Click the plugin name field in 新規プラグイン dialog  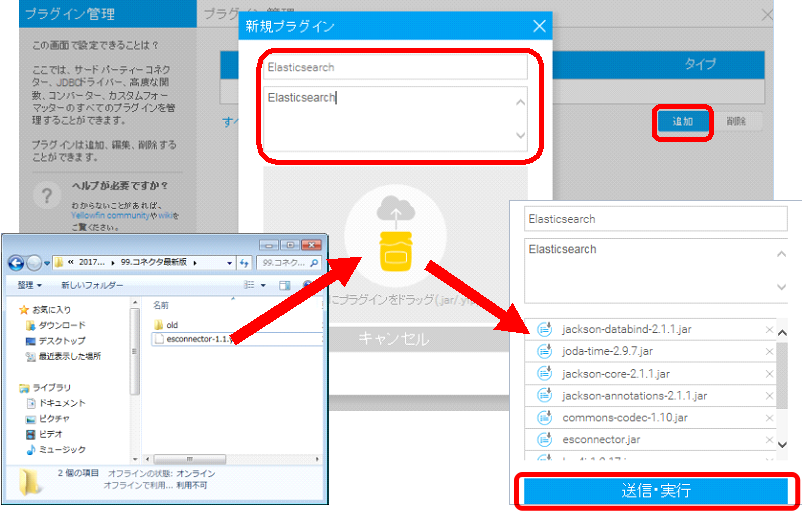point(395,67)
